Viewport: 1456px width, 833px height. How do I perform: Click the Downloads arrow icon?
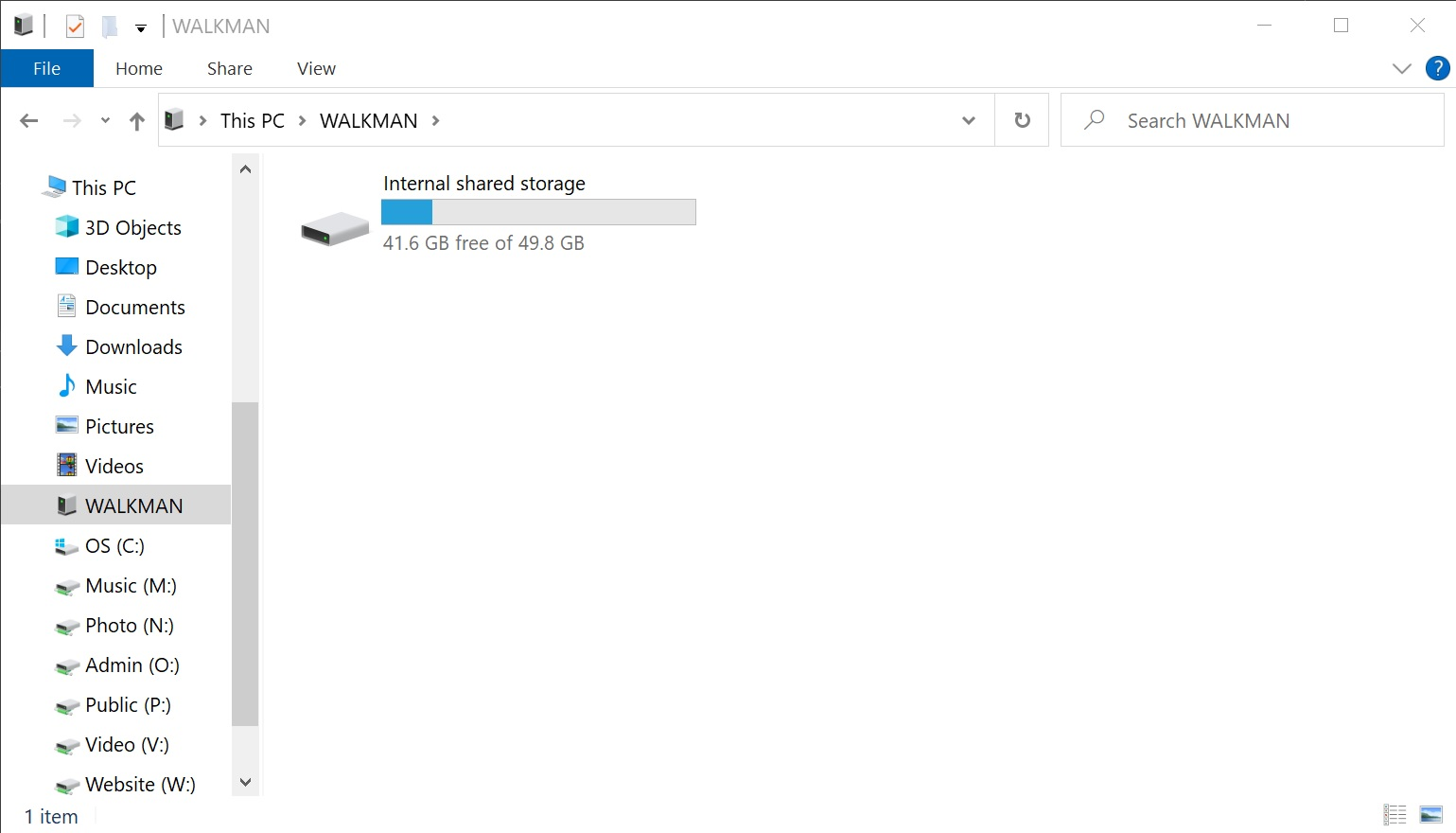[x=66, y=346]
